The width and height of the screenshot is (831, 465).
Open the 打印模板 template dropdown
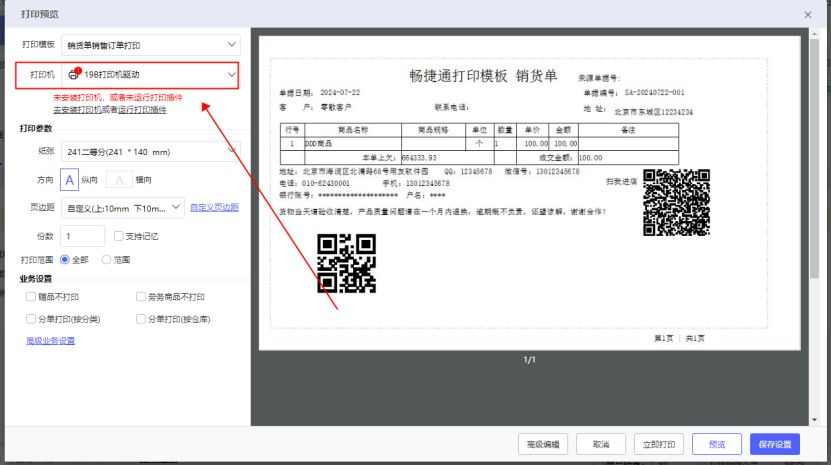(151, 45)
